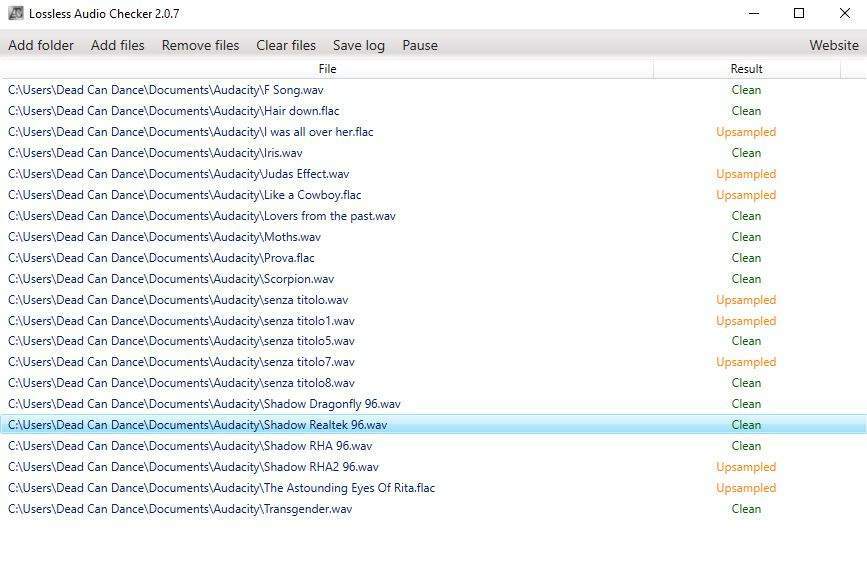Click the Moths.wav file path
This screenshot has width=867, height=575.
pos(164,237)
